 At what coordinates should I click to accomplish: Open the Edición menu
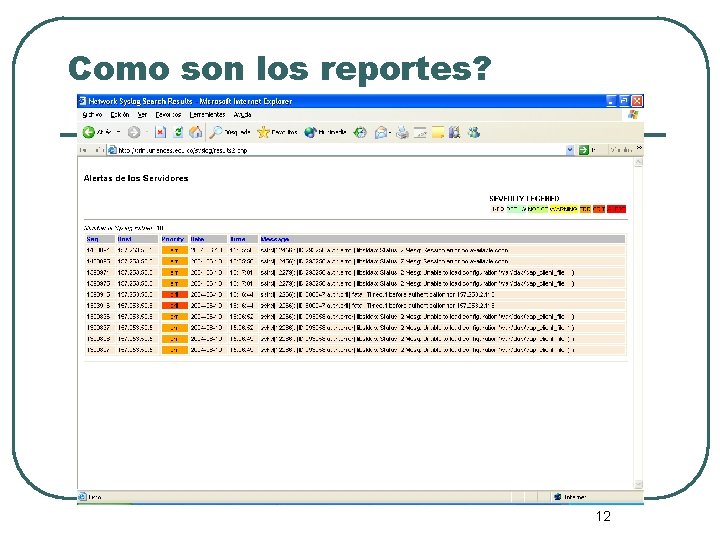tap(119, 114)
